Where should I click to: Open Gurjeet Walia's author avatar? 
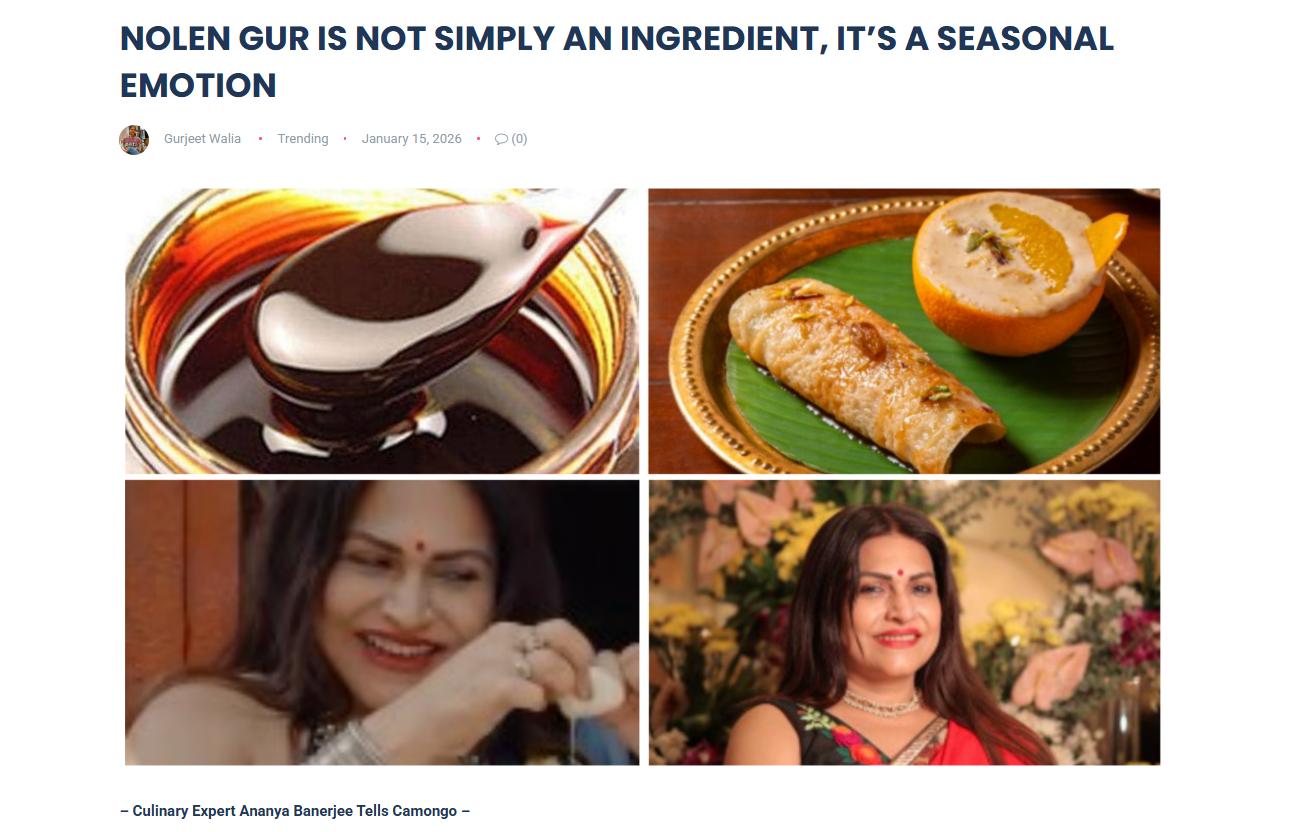pos(134,139)
